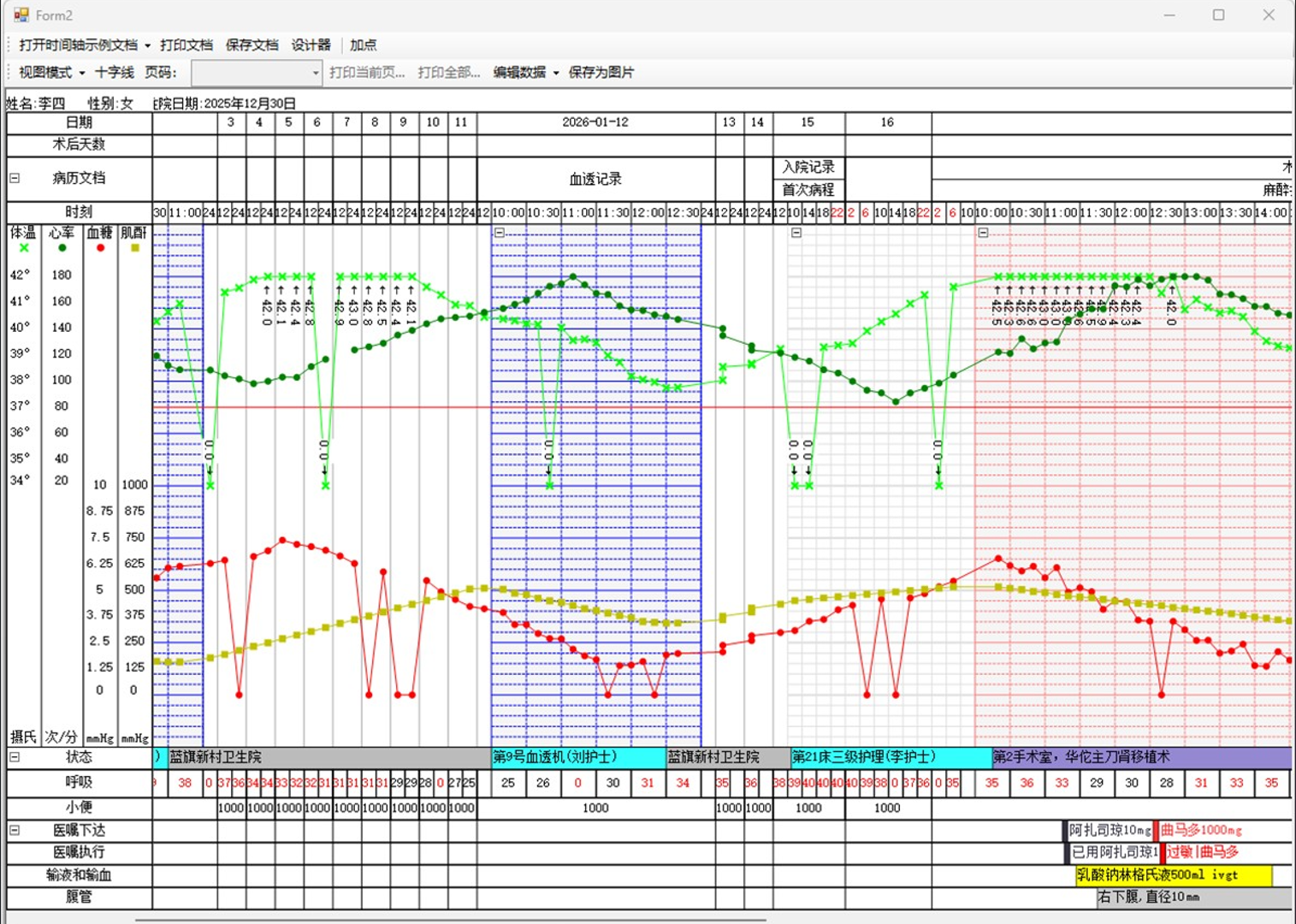The image size is (1296, 924).
Task: Click 打开时间轴示例文档 toolbar button
Action: point(78,45)
